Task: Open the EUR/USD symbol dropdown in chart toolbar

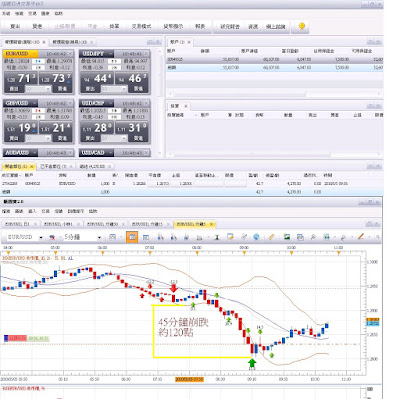Action: click(41, 237)
